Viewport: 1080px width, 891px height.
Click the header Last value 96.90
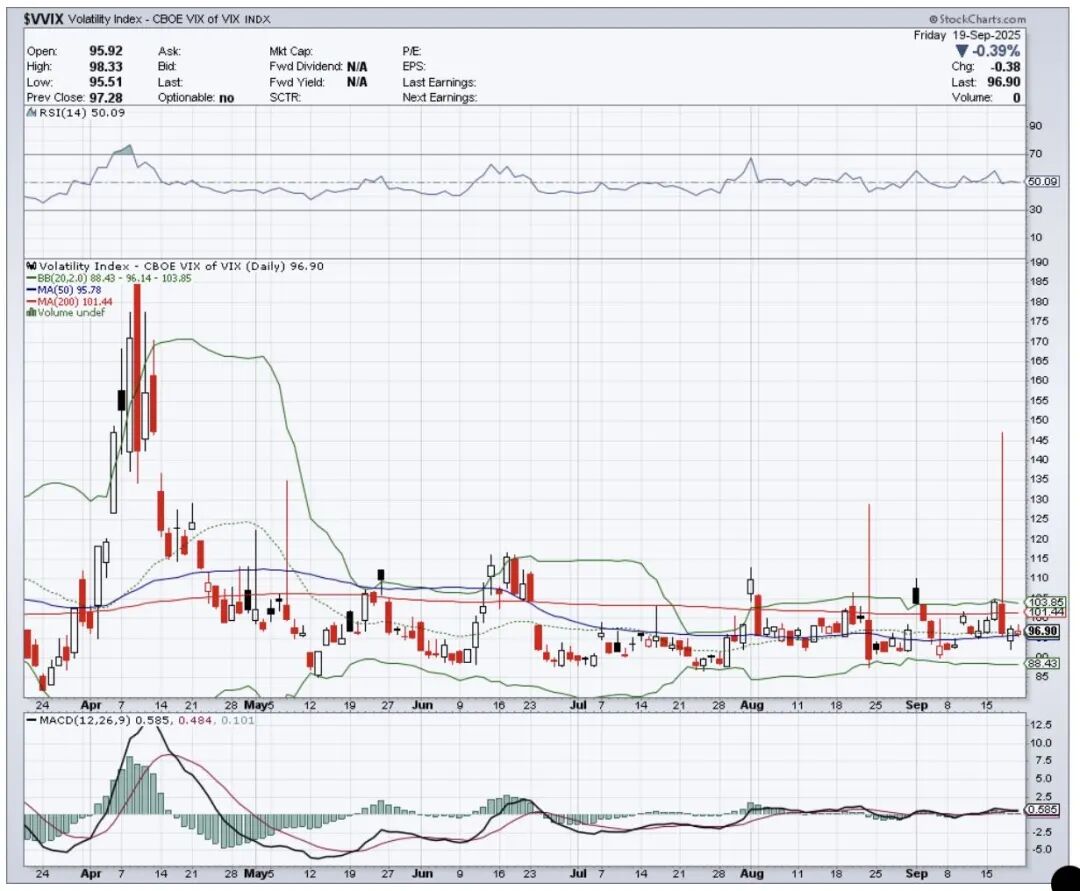(x=1004, y=82)
